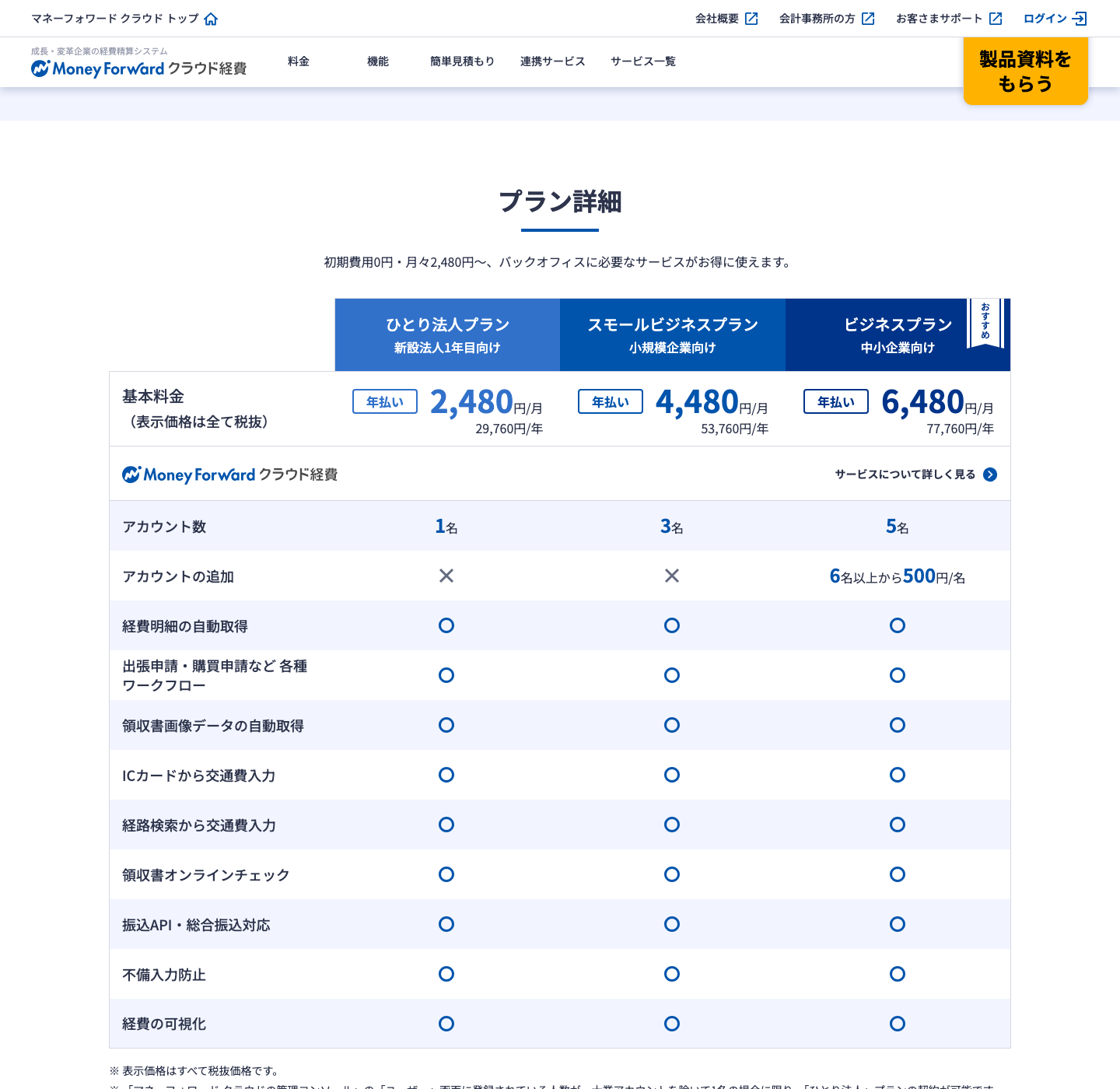Select the スモールビジネスプラン column header
Viewport: 1120px width, 1089px height.
pos(673,334)
